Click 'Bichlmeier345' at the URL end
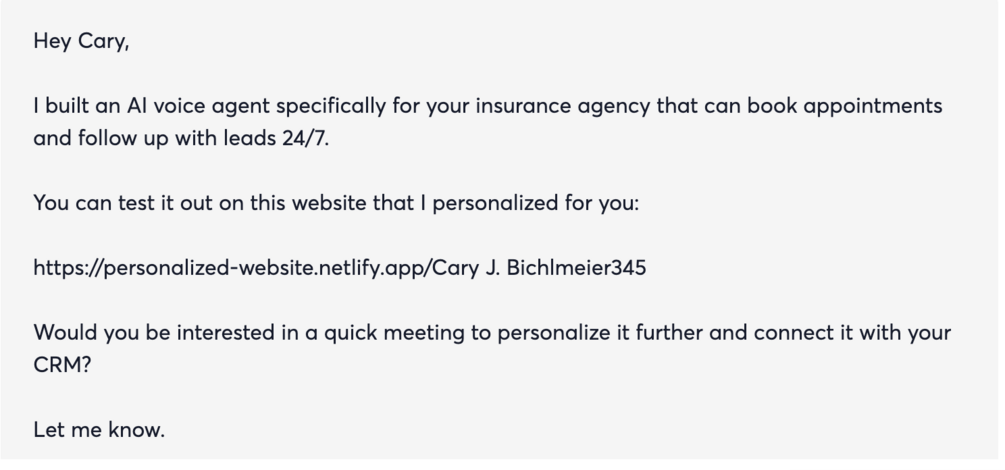The image size is (1005, 470). [576, 267]
